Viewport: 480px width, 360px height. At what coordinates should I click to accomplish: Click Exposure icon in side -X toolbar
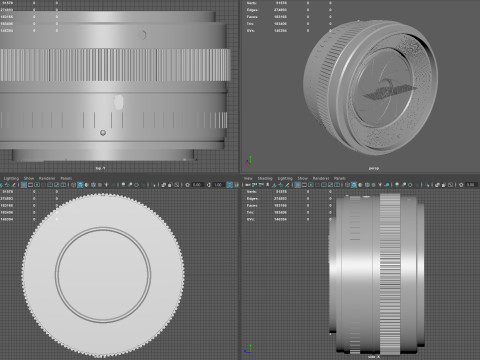pyautogui.click(x=461, y=184)
